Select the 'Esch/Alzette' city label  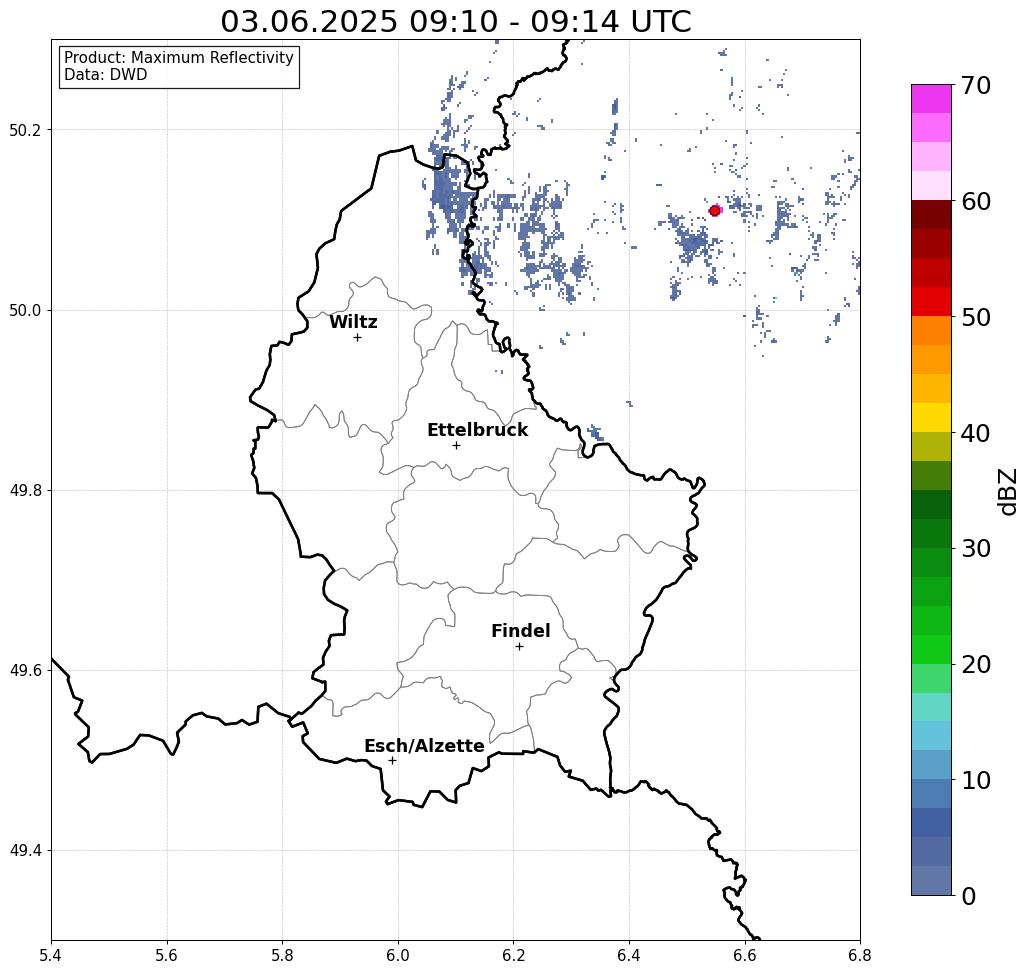(424, 746)
